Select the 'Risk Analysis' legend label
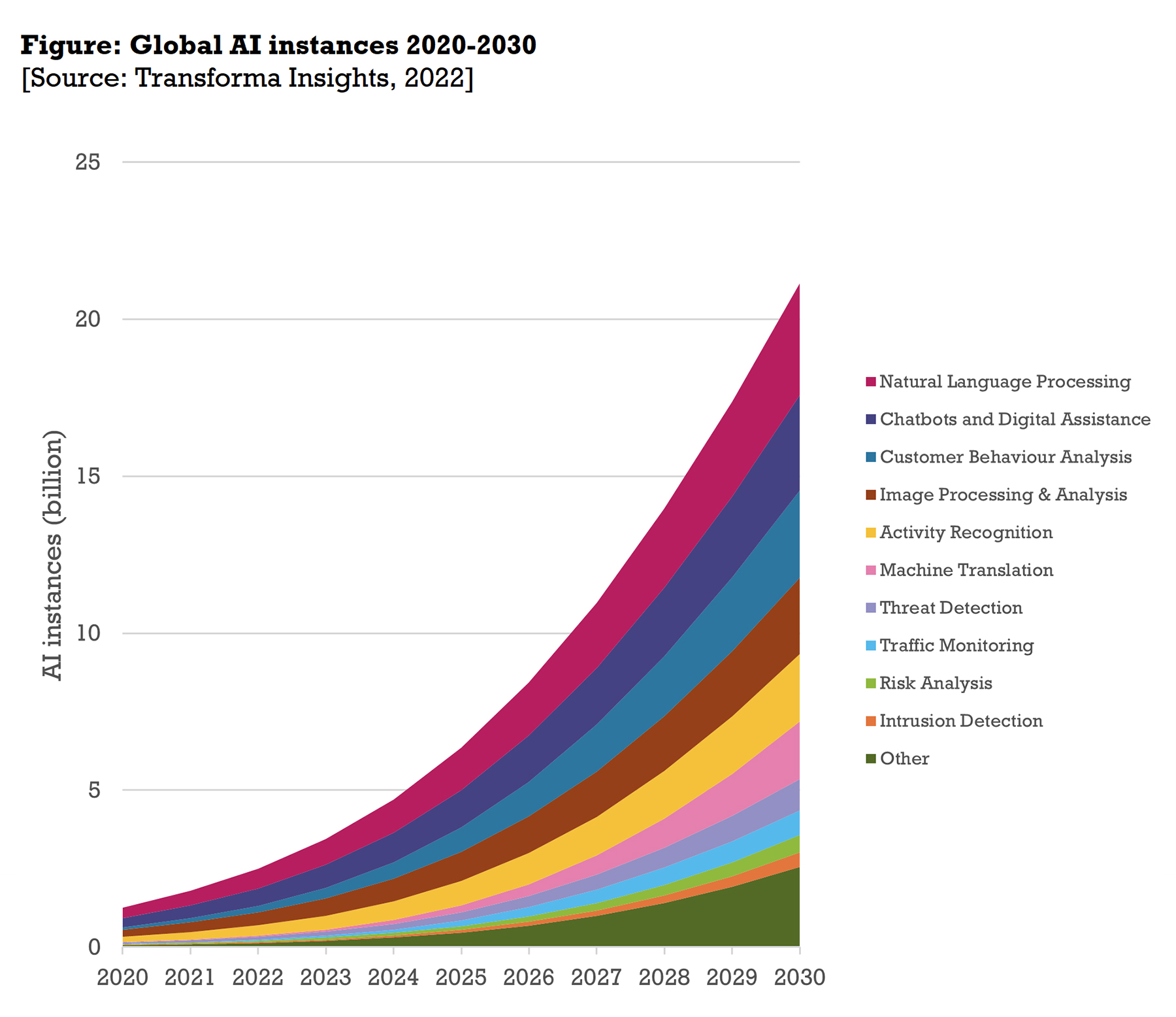This screenshot has width=1176, height=1017. pyautogui.click(x=936, y=684)
